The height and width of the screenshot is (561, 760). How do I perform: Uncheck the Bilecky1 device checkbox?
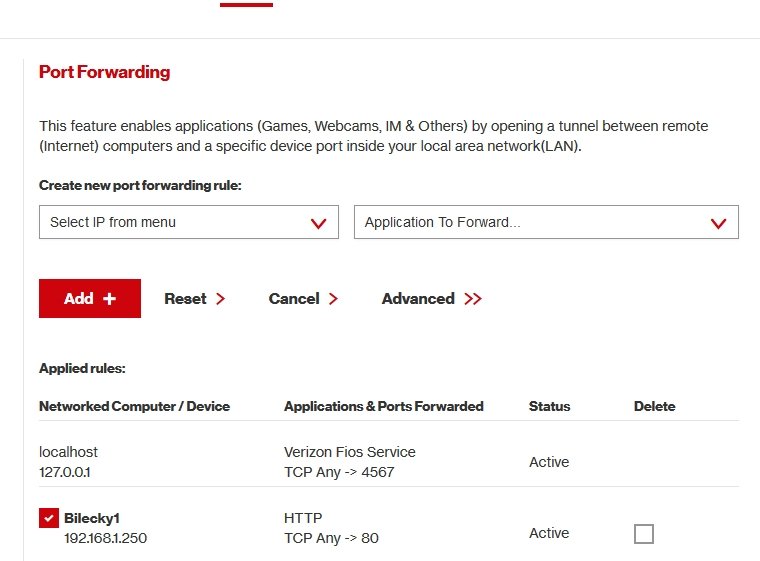pyautogui.click(x=48, y=518)
